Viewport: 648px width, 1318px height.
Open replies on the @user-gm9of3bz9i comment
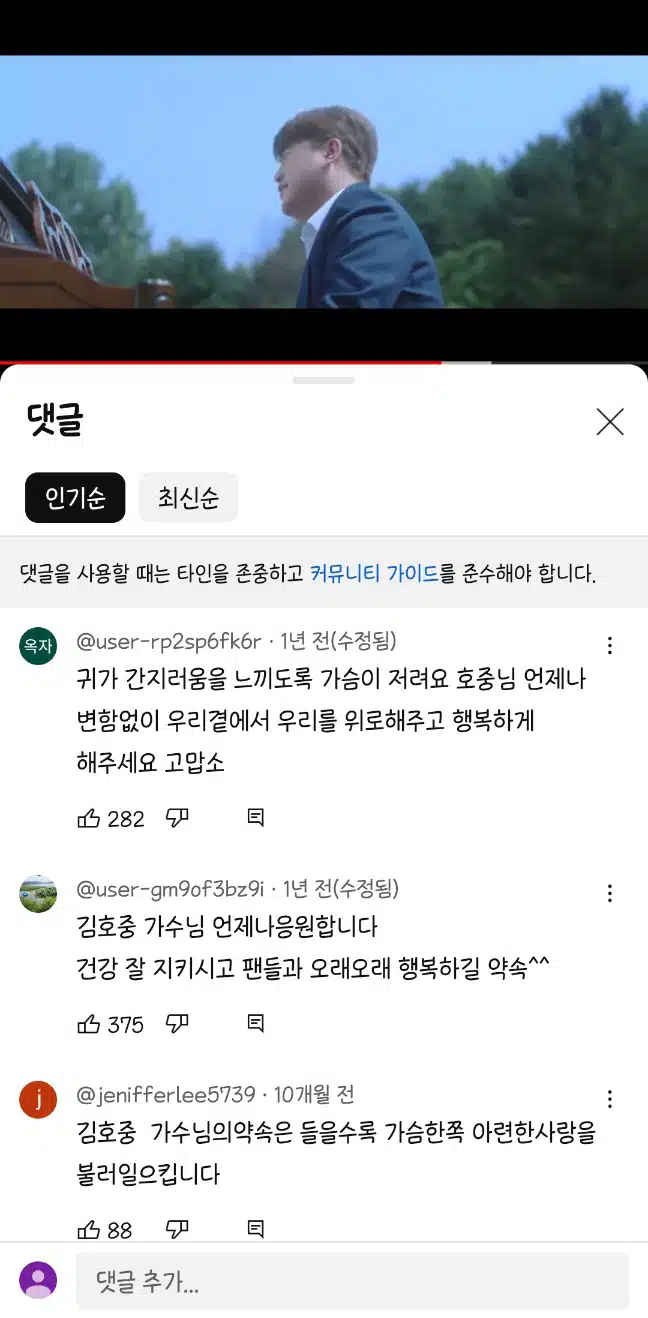(256, 1023)
